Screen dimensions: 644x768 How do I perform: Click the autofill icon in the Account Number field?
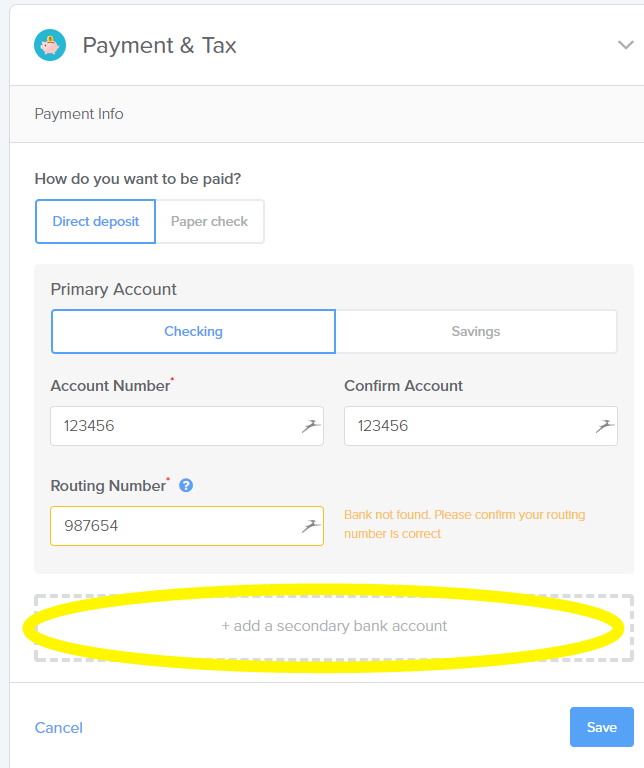310,426
